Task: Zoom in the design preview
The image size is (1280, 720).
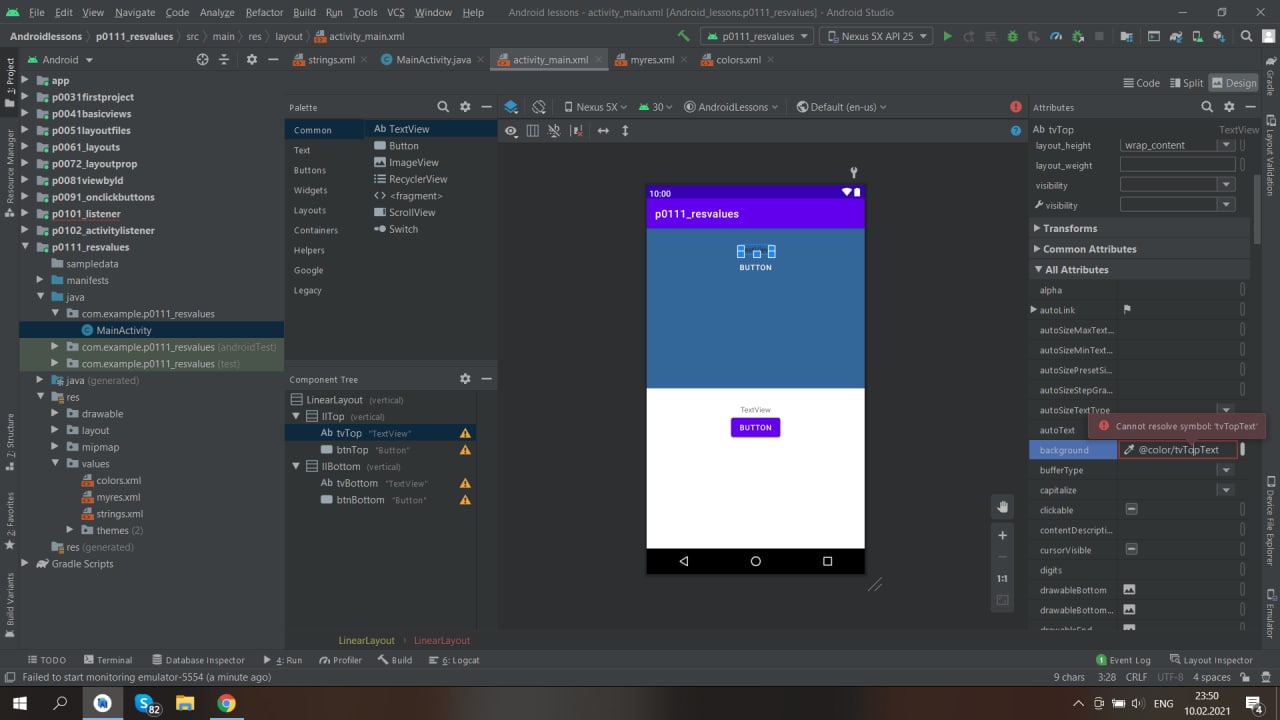Action: click(x=1002, y=535)
